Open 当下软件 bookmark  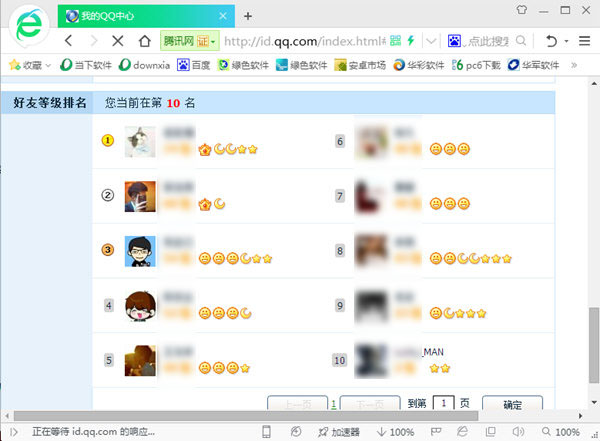[86, 65]
